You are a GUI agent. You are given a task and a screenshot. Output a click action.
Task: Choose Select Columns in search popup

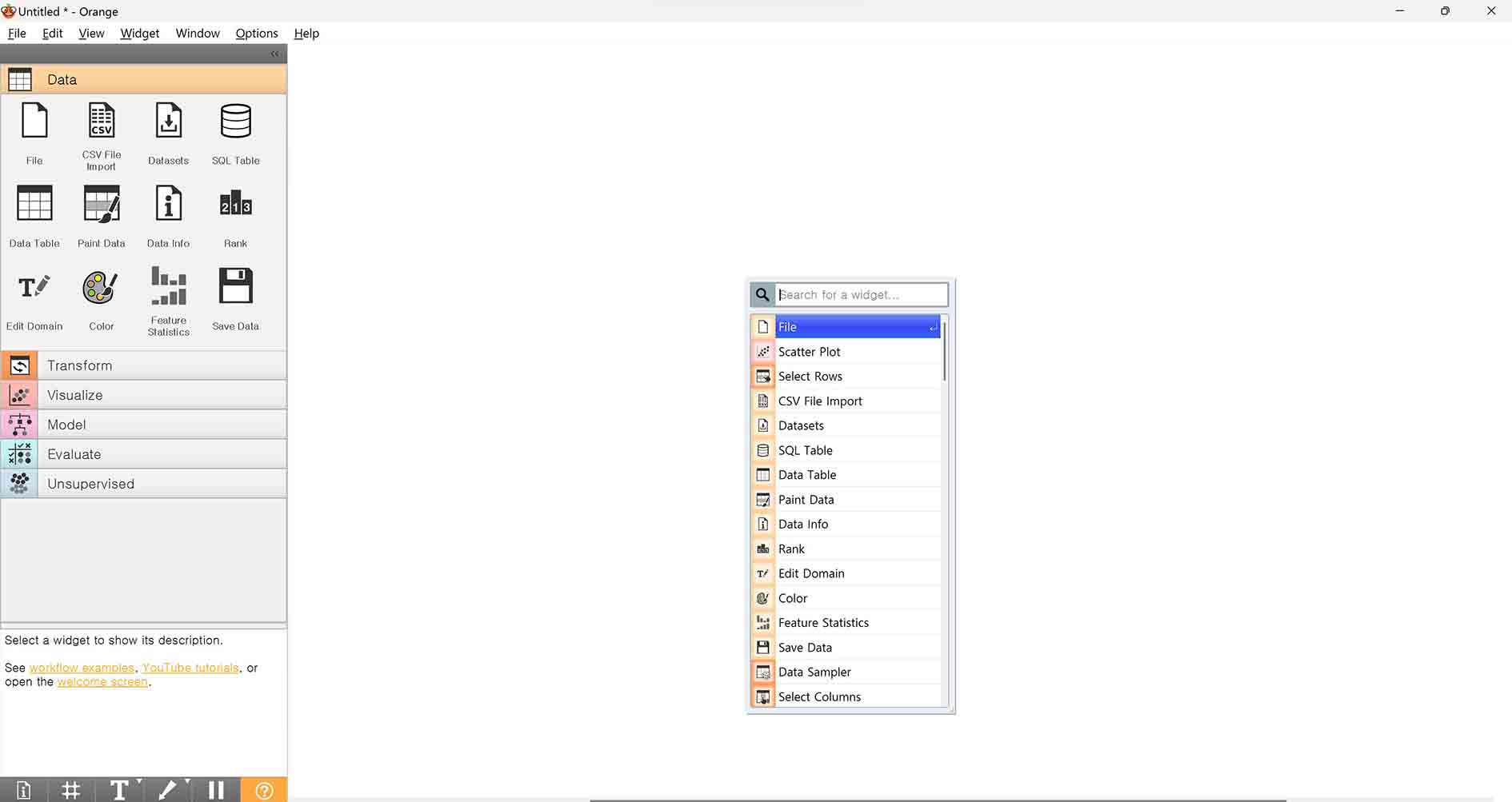[846, 696]
